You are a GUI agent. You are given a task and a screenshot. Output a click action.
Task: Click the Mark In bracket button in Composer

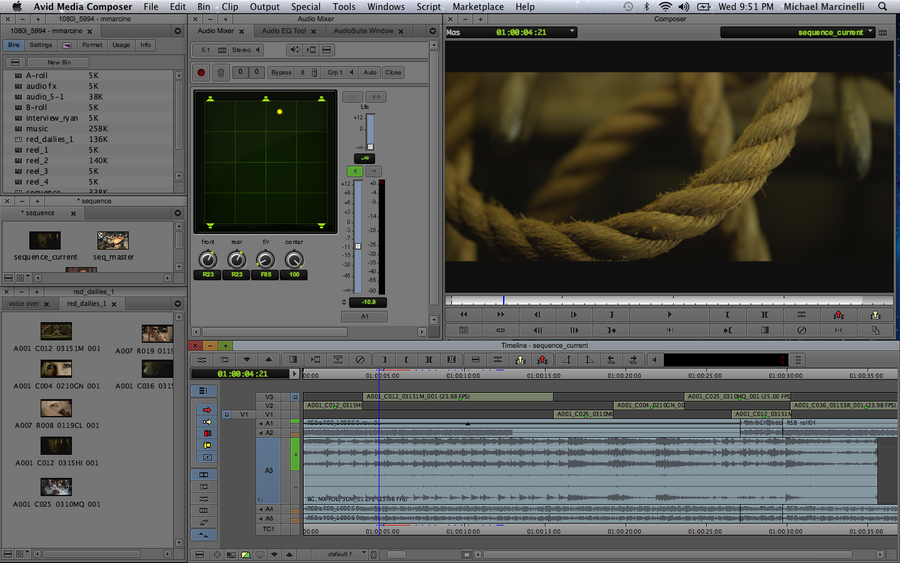(727, 314)
